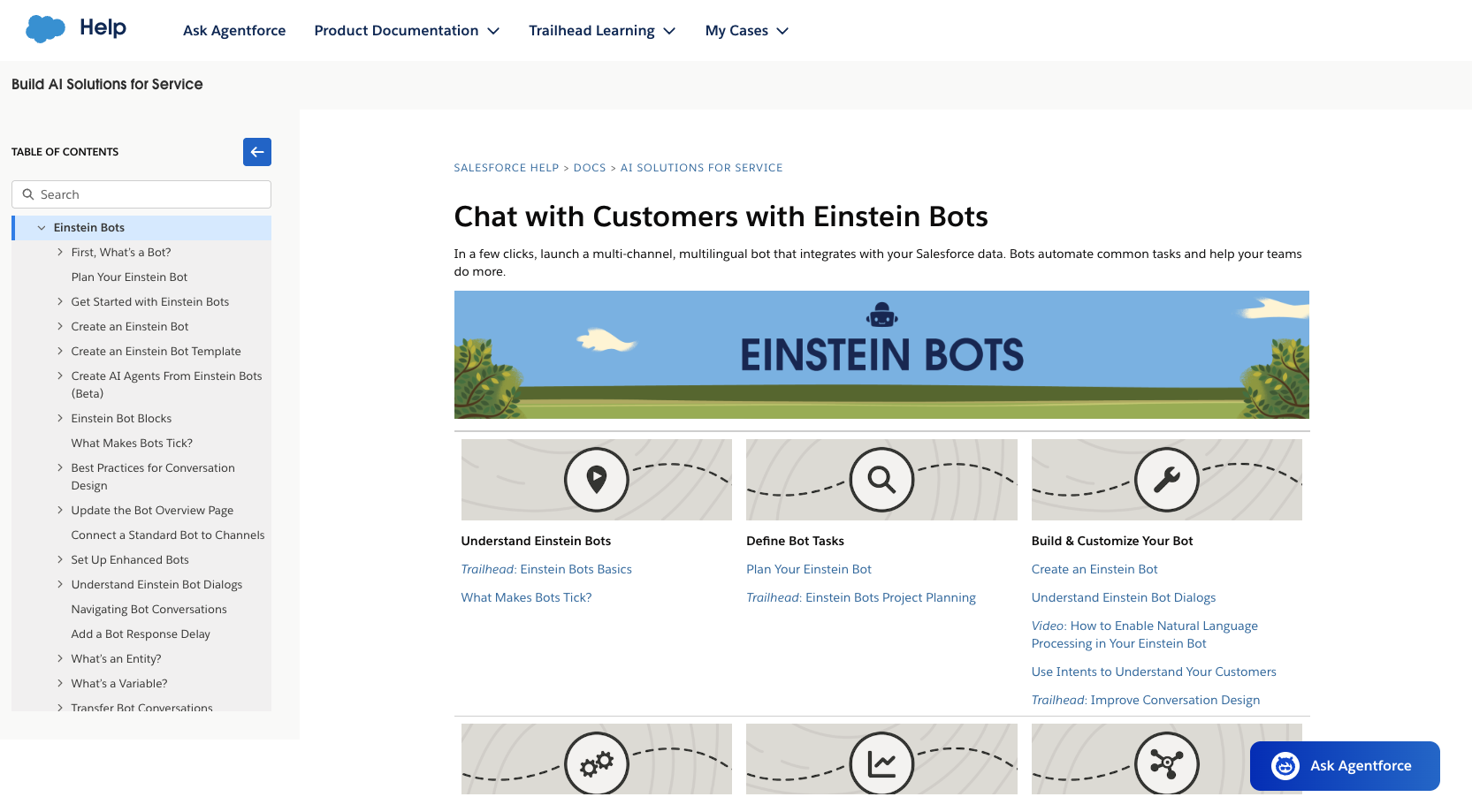The width and height of the screenshot is (1472, 812).
Task: Collapse the Einstein Bots section chevron
Action: click(41, 227)
